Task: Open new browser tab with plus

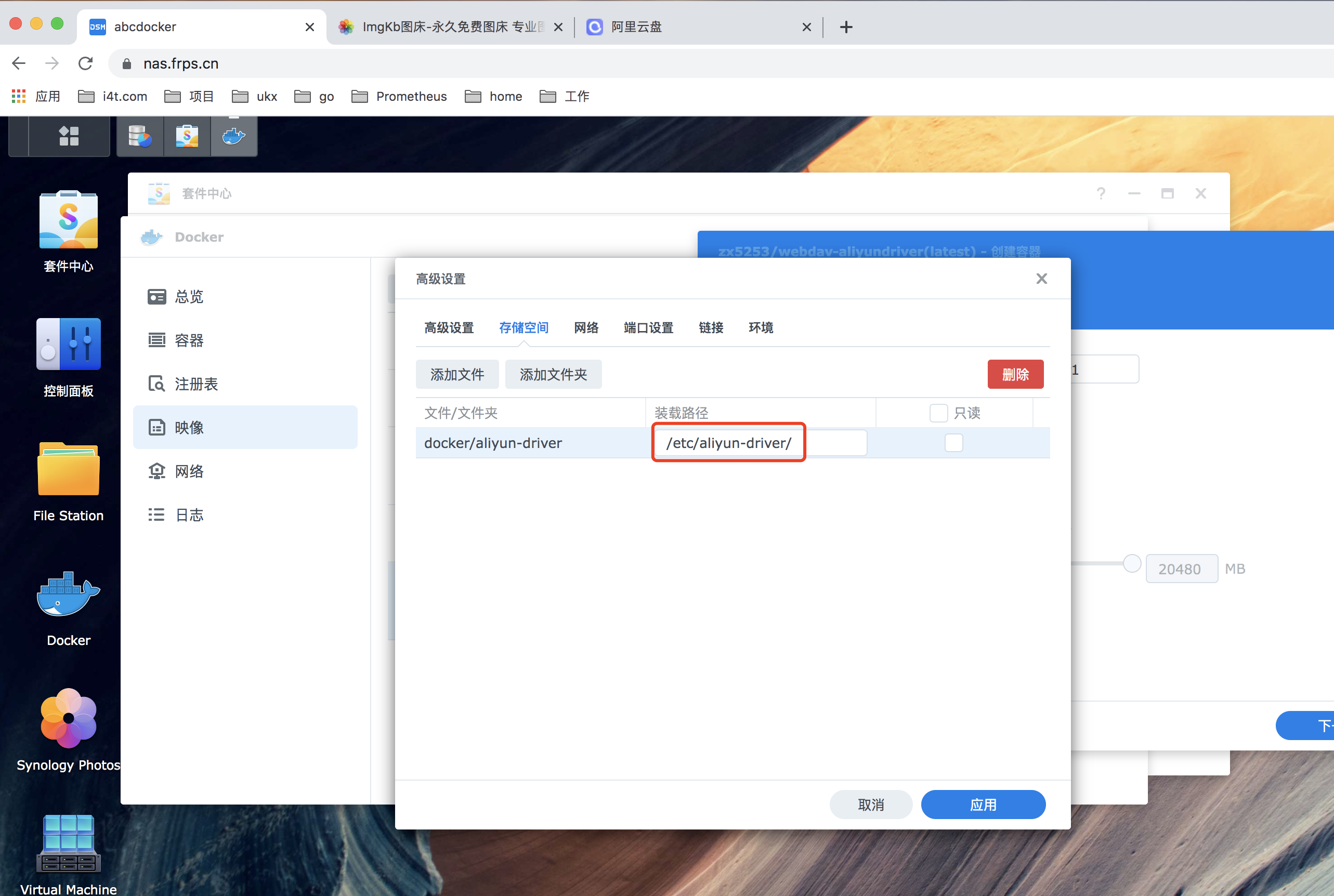Action: [x=846, y=27]
